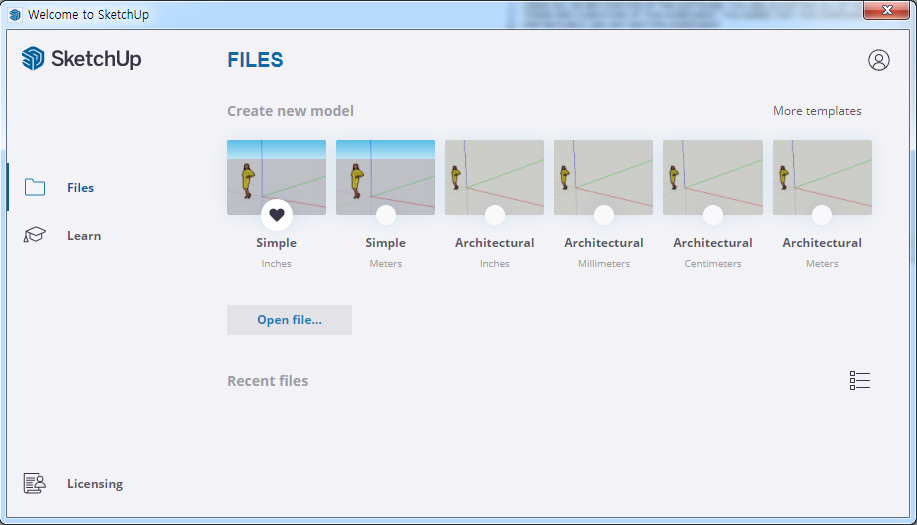Unfavorite the Simple Inches template heart
The width and height of the screenshot is (917, 525).
point(277,215)
